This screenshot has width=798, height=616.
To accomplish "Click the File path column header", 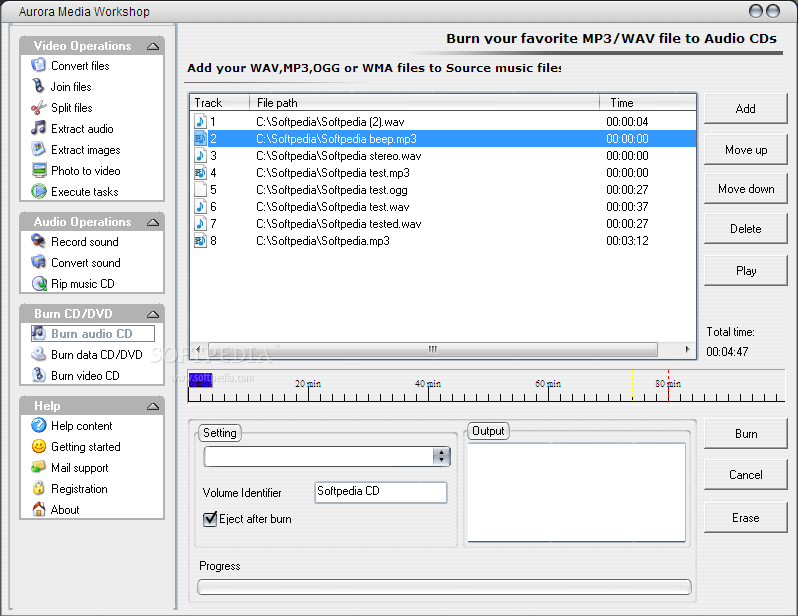I will click(424, 103).
